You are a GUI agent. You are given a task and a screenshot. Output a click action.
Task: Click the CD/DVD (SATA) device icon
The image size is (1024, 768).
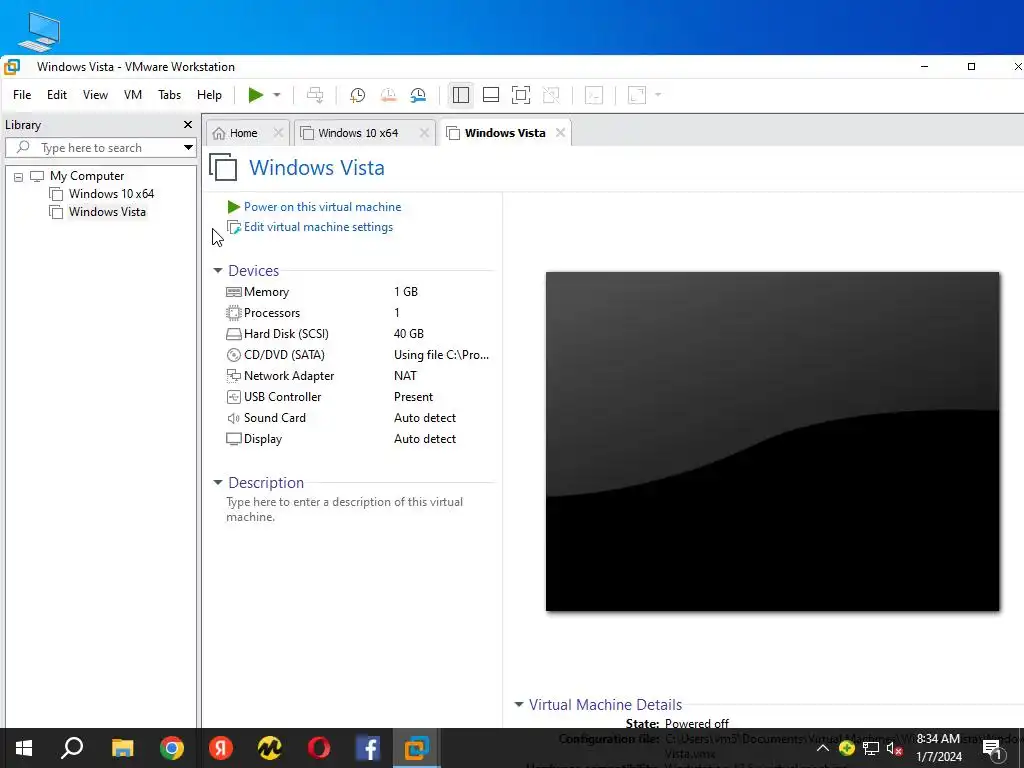coord(233,355)
